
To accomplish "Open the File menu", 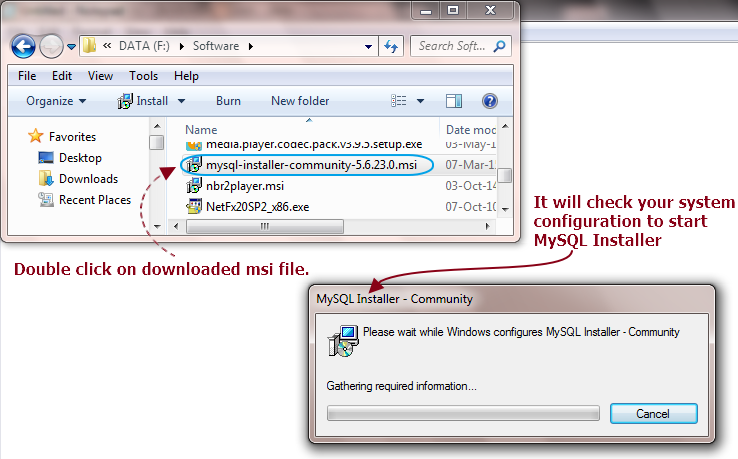I will point(27,76).
